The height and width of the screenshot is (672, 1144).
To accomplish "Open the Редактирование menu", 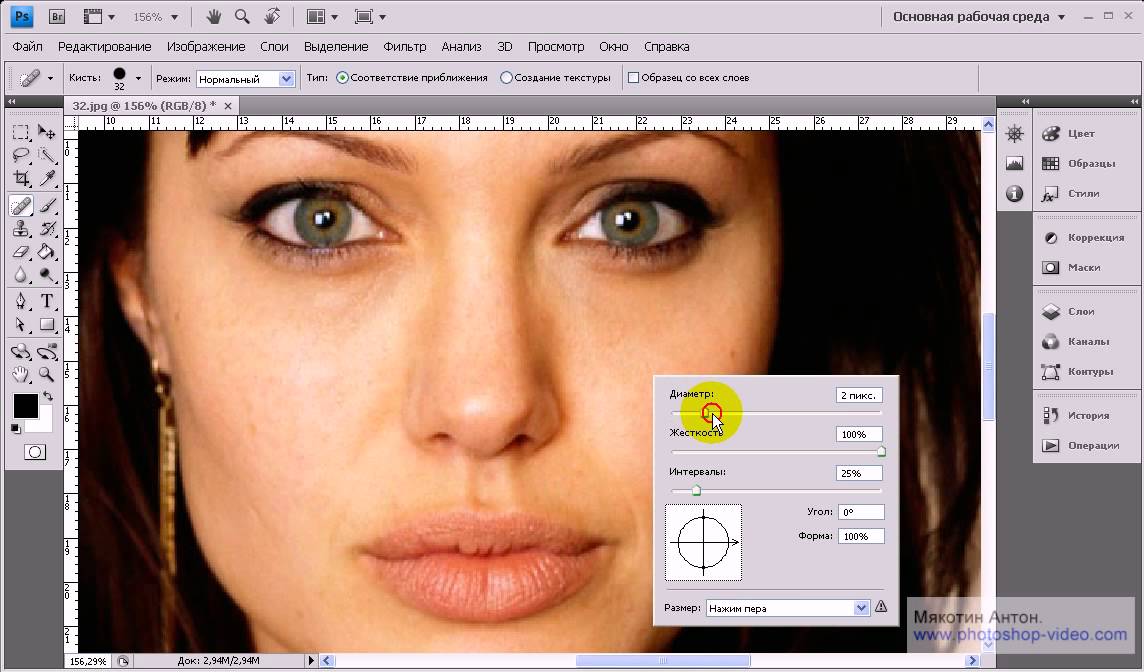I will [104, 46].
